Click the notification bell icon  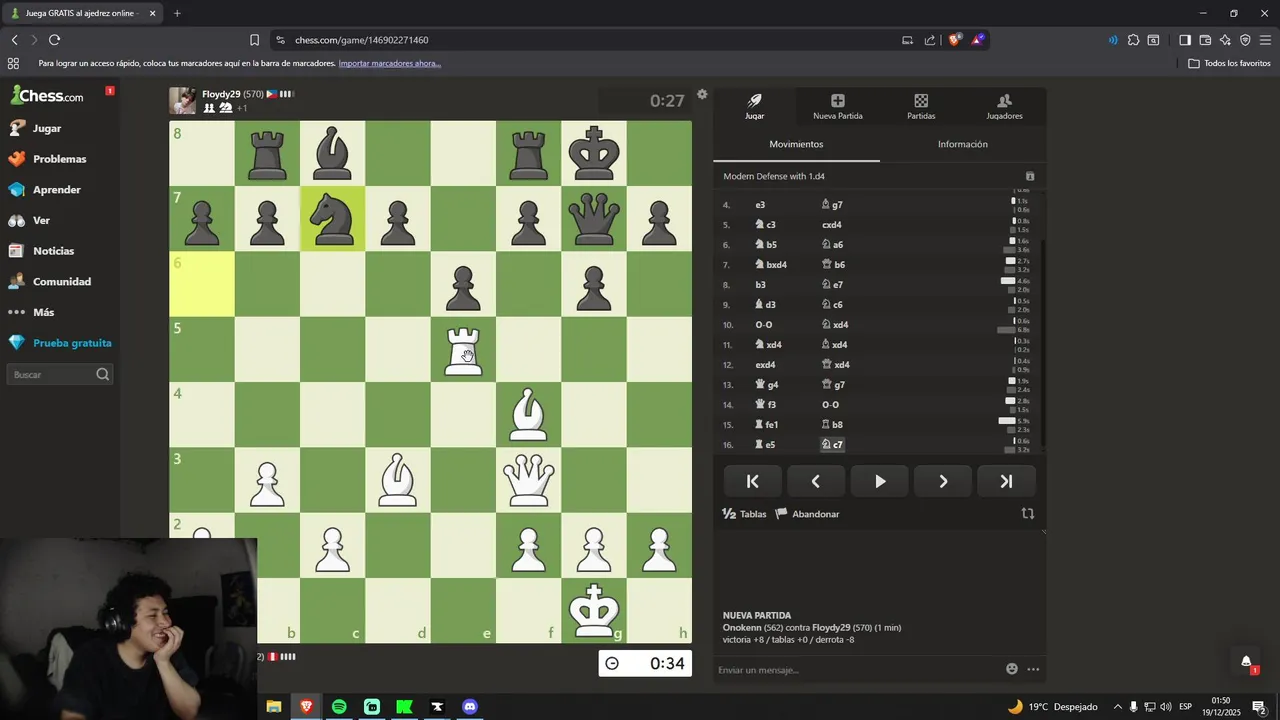click(1246, 661)
